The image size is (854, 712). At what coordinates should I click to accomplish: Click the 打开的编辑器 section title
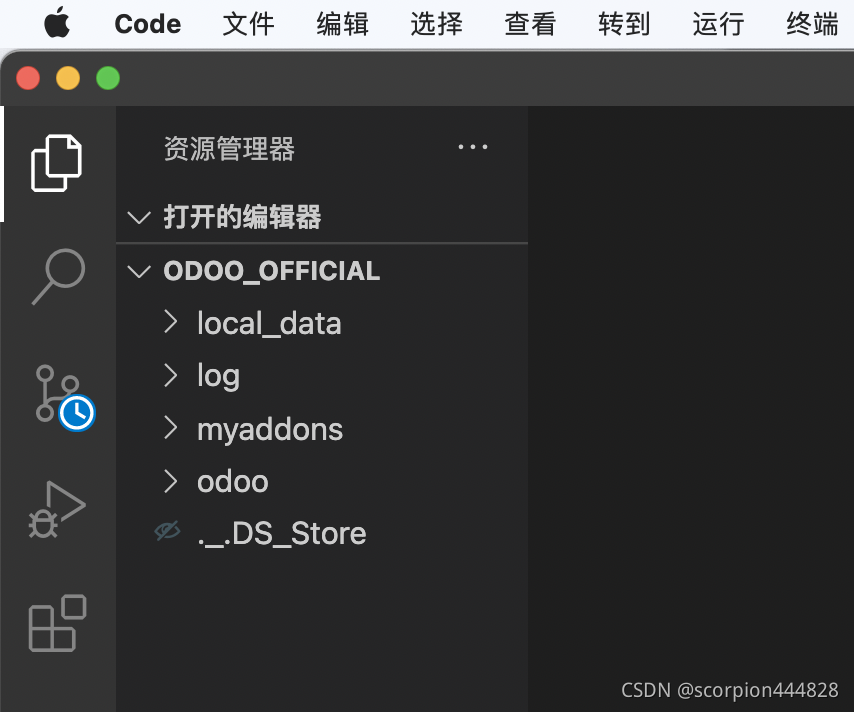(242, 217)
